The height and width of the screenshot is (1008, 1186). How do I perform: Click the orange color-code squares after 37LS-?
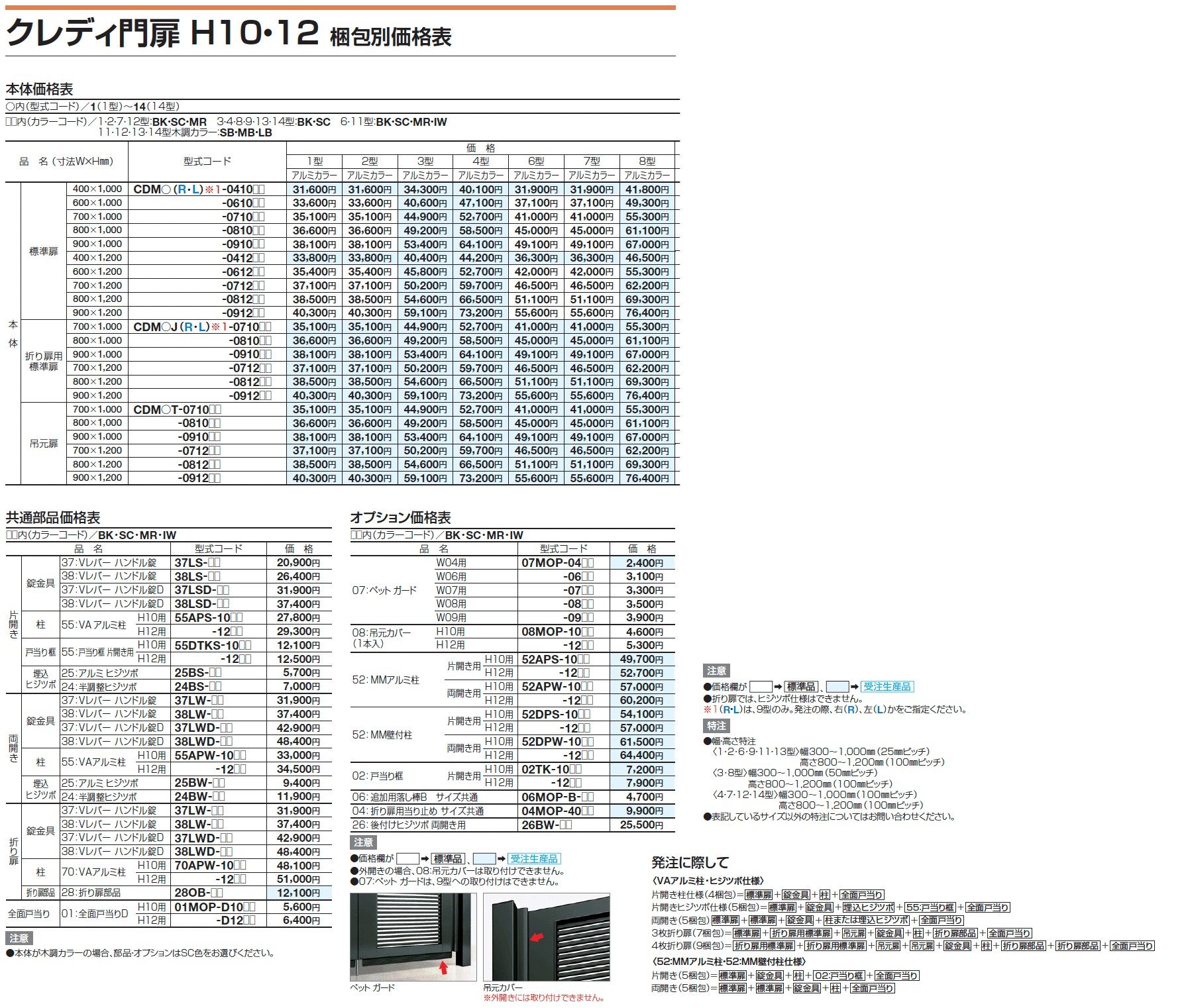click(215, 563)
